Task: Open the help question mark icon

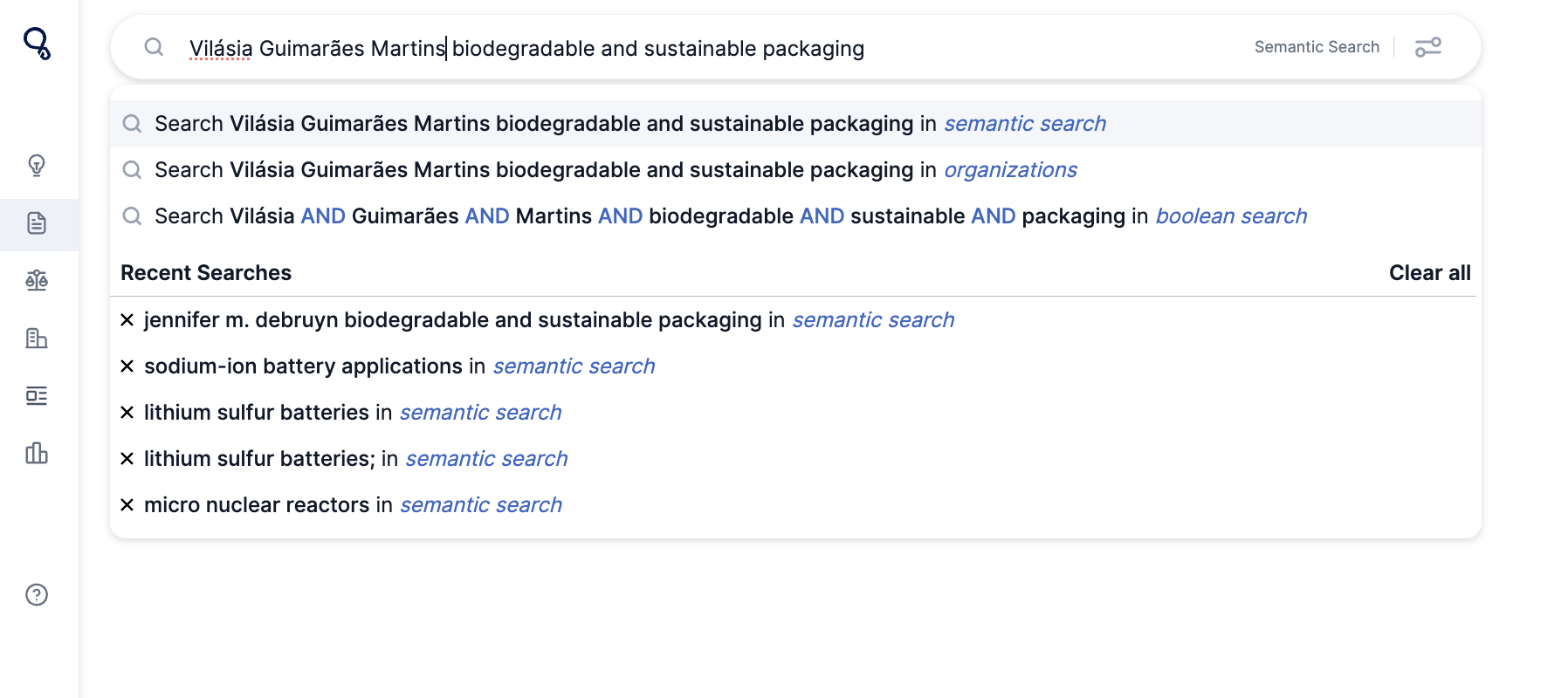Action: (x=37, y=595)
